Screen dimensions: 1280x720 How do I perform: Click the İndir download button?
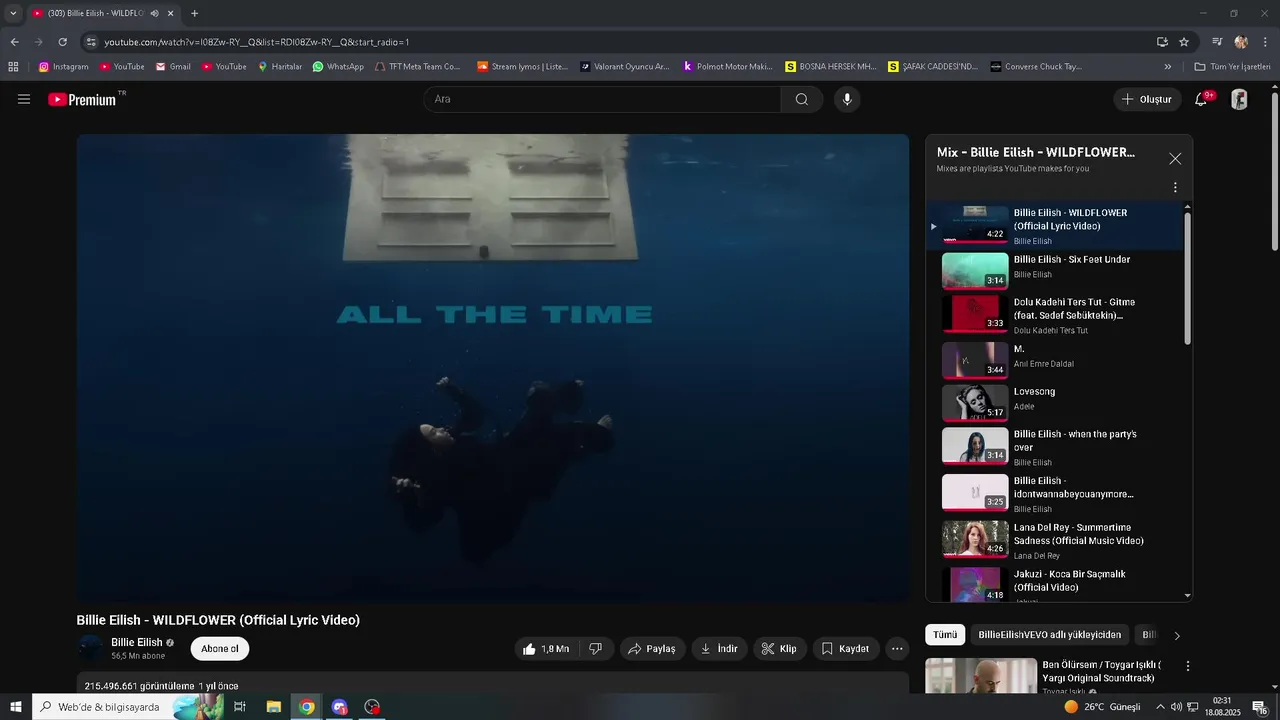click(x=719, y=649)
